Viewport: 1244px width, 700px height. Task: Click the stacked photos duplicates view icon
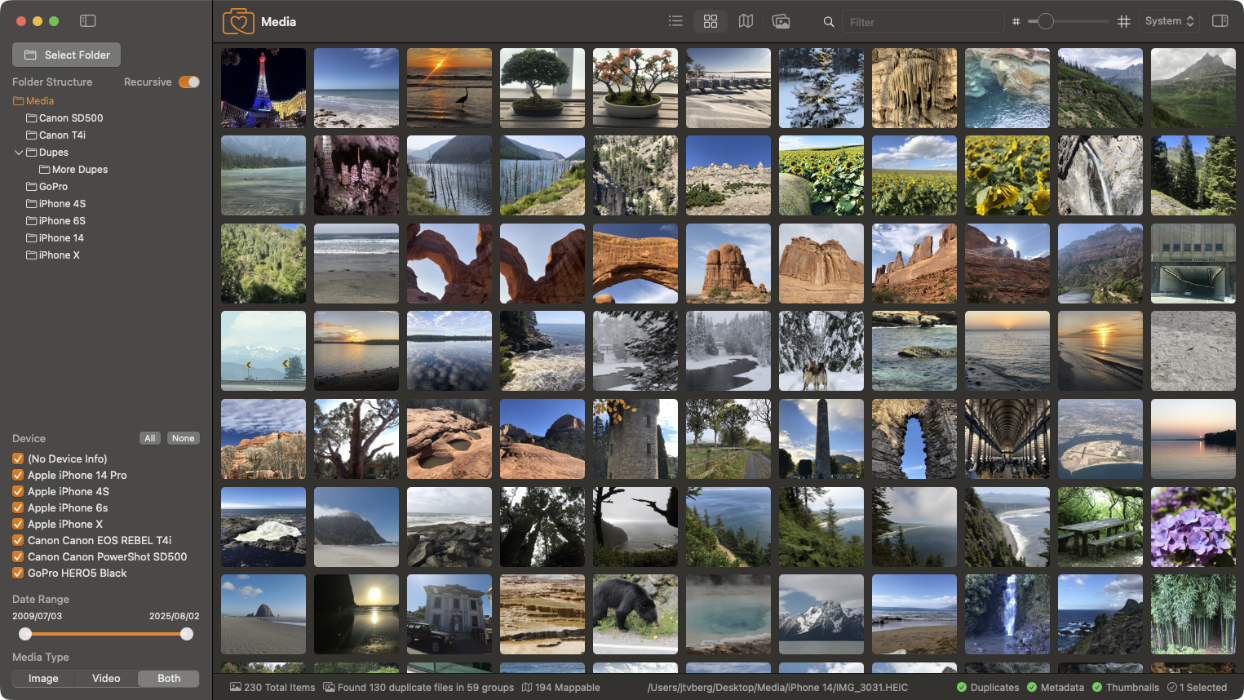(x=781, y=20)
